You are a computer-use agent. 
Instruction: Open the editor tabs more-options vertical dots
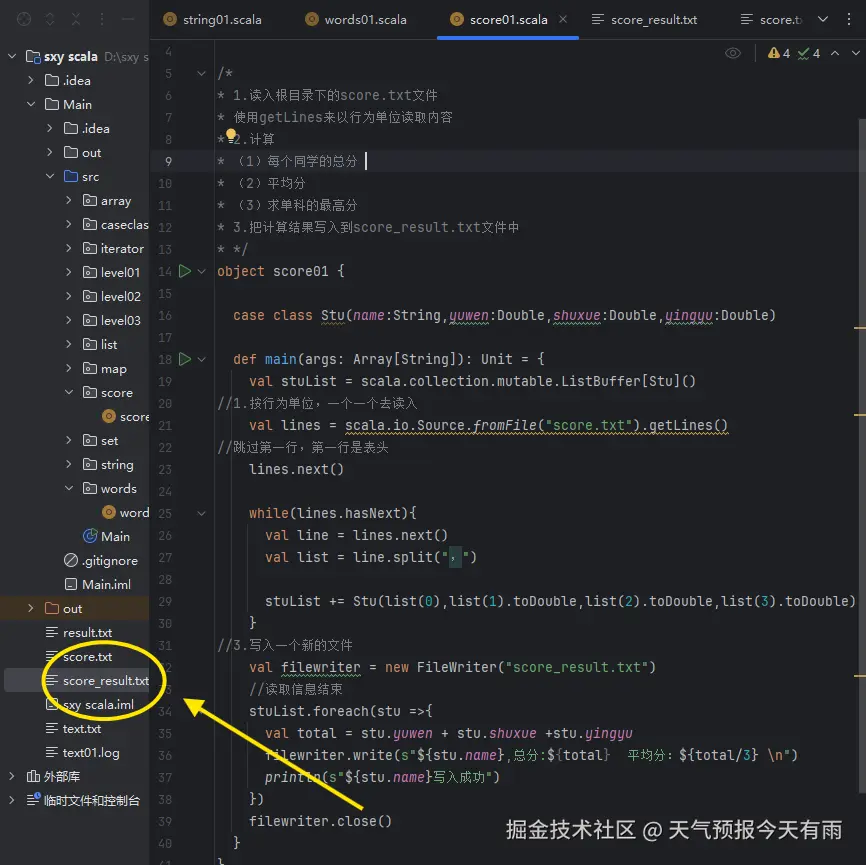[x=849, y=19]
